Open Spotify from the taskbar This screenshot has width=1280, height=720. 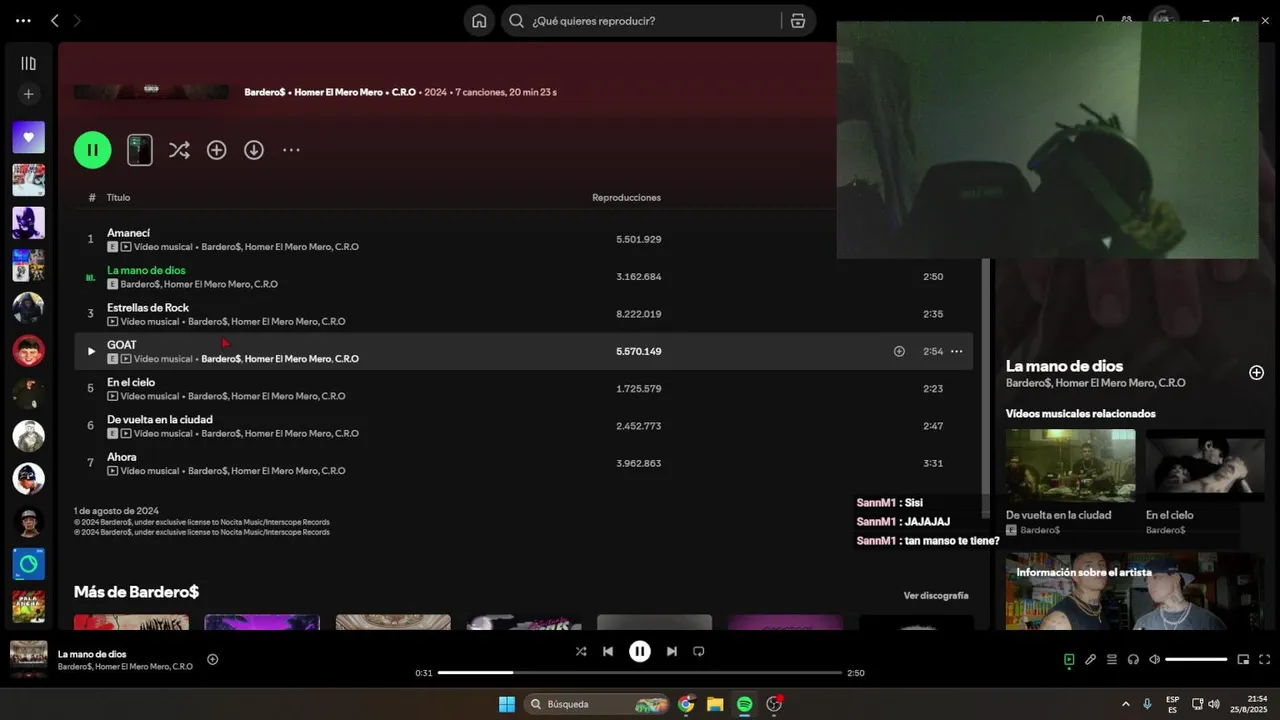(x=744, y=704)
